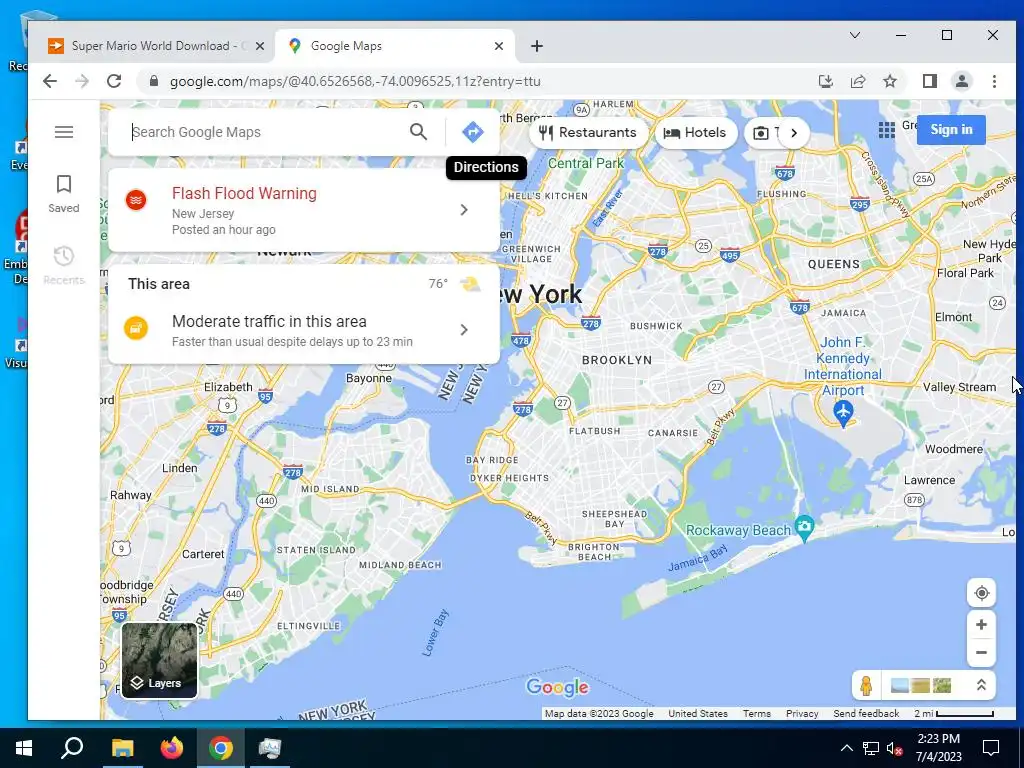Select JFK airport marker on map
The height and width of the screenshot is (768, 1024).
tap(843, 413)
